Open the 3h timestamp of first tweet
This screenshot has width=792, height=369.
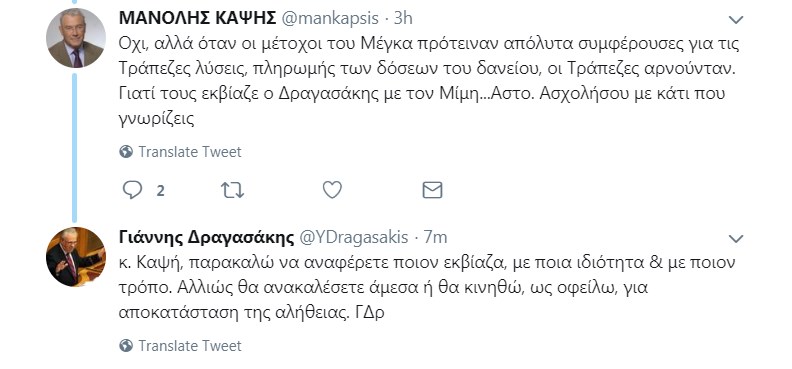tap(403, 18)
